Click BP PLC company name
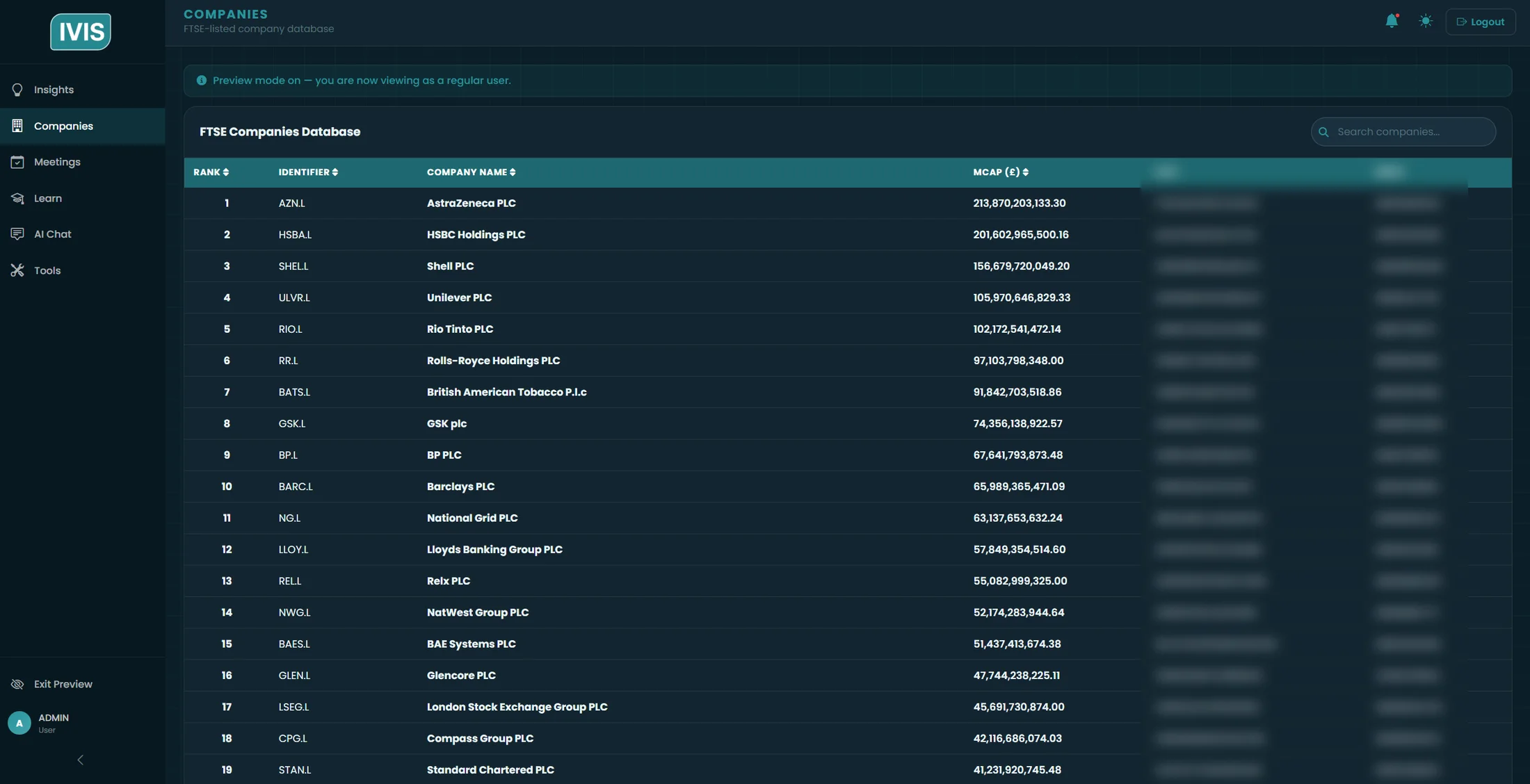This screenshot has width=1530, height=784. coord(444,455)
